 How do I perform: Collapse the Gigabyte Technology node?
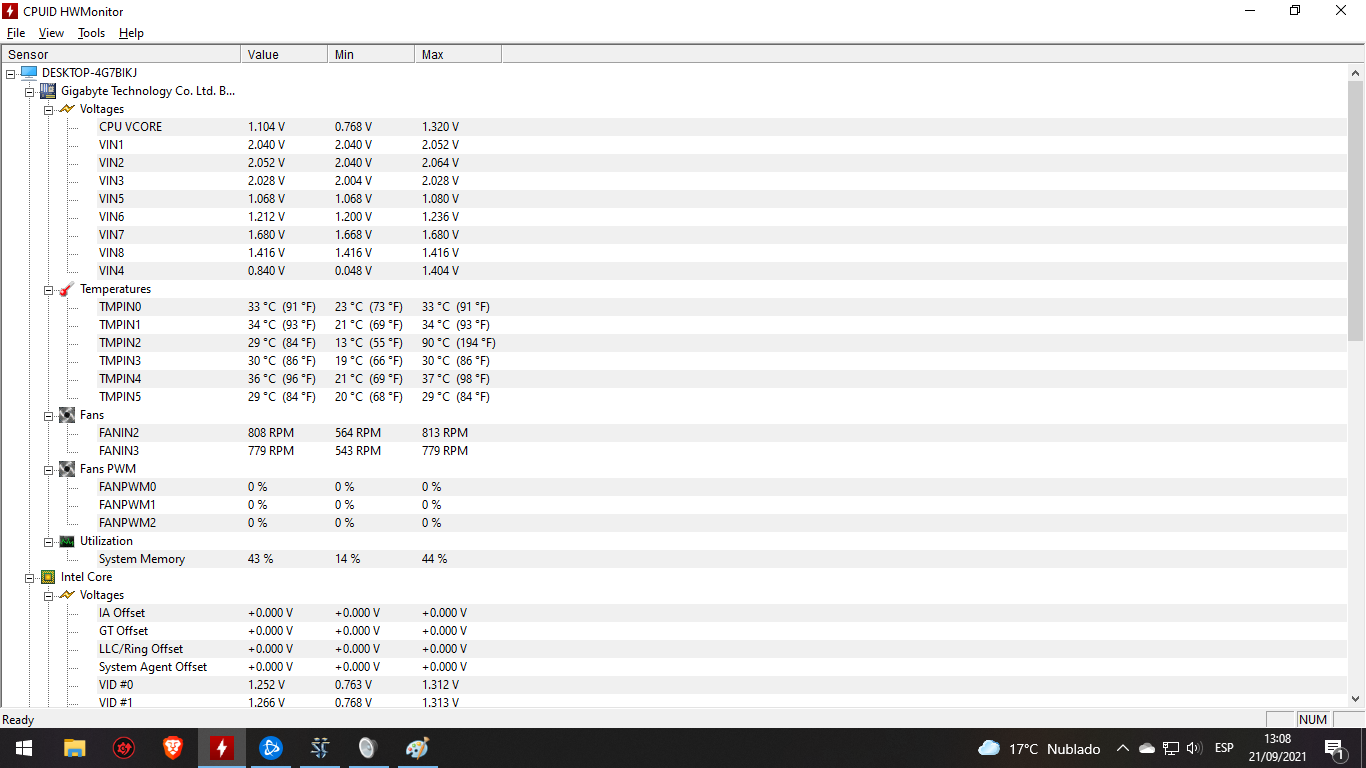point(30,91)
